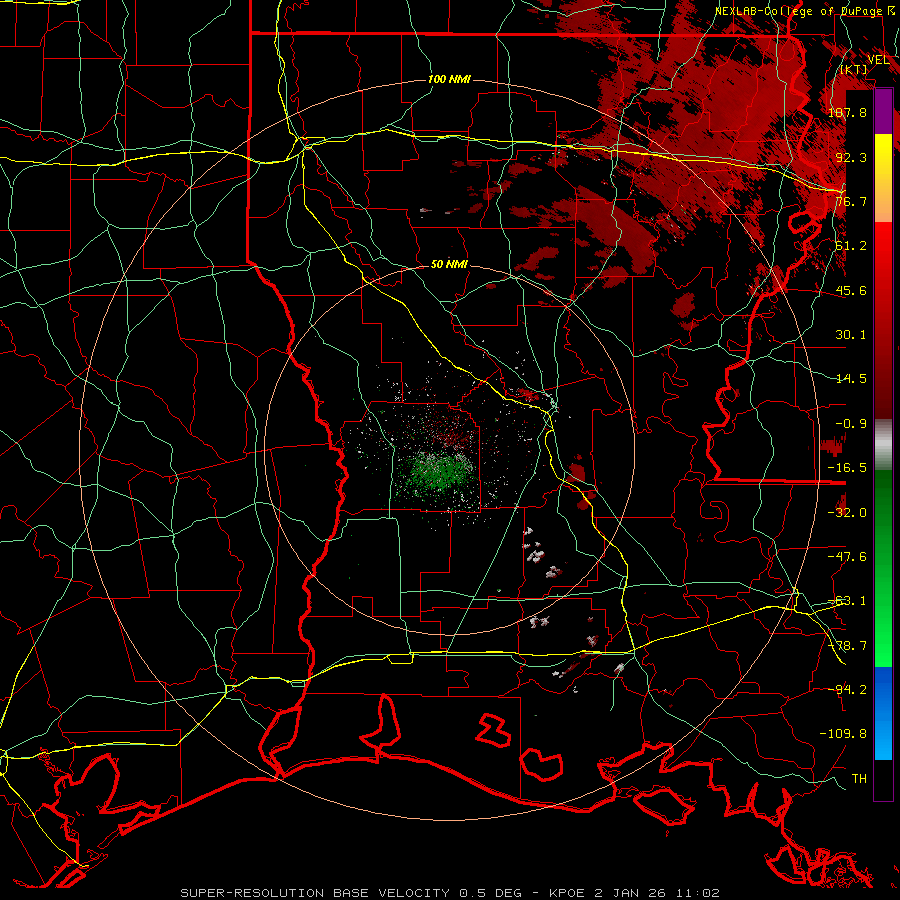Select the 30.1 scale value
Screen dimensions: 900x900
851,335
